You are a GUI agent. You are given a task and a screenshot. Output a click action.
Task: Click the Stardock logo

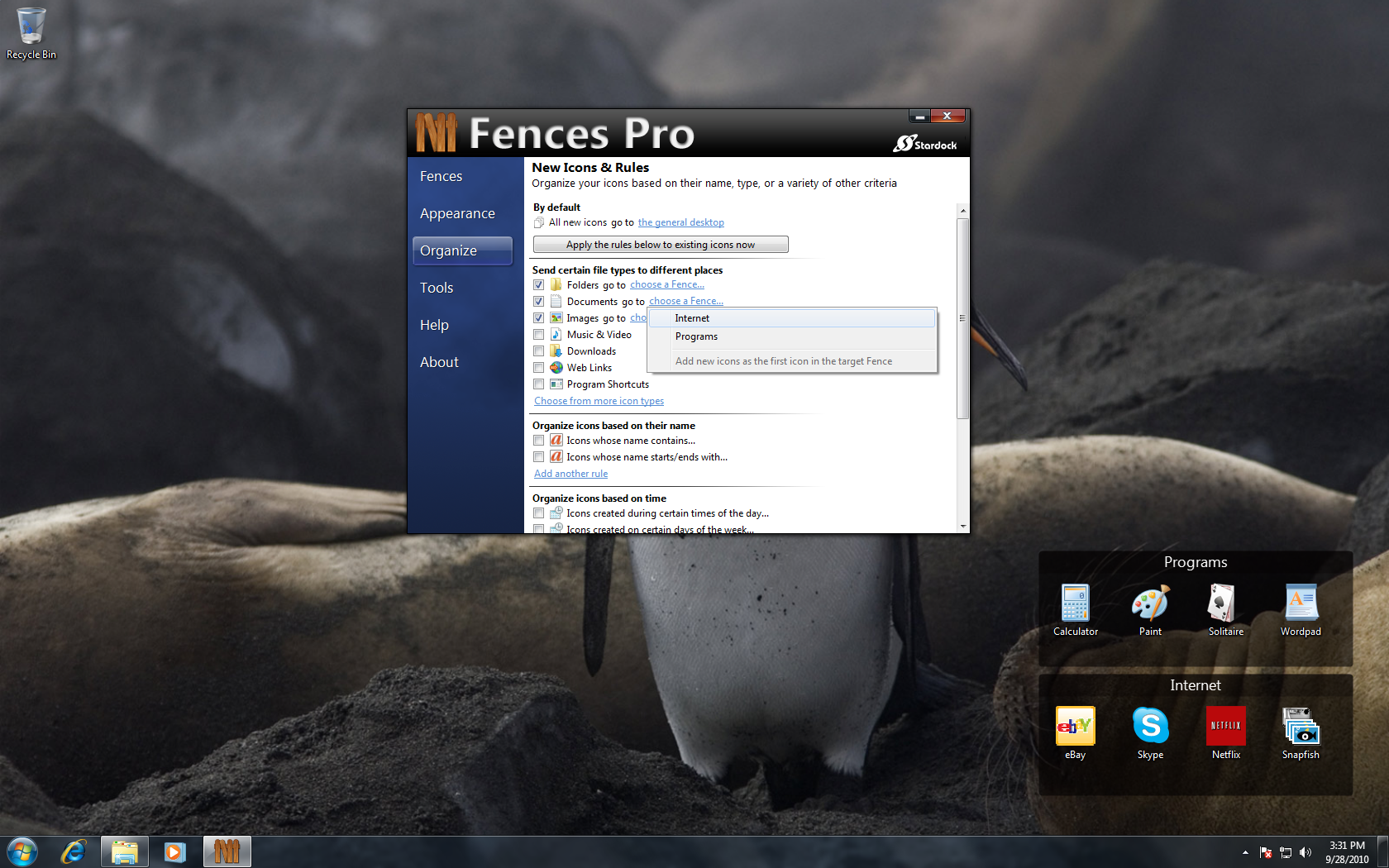point(925,144)
